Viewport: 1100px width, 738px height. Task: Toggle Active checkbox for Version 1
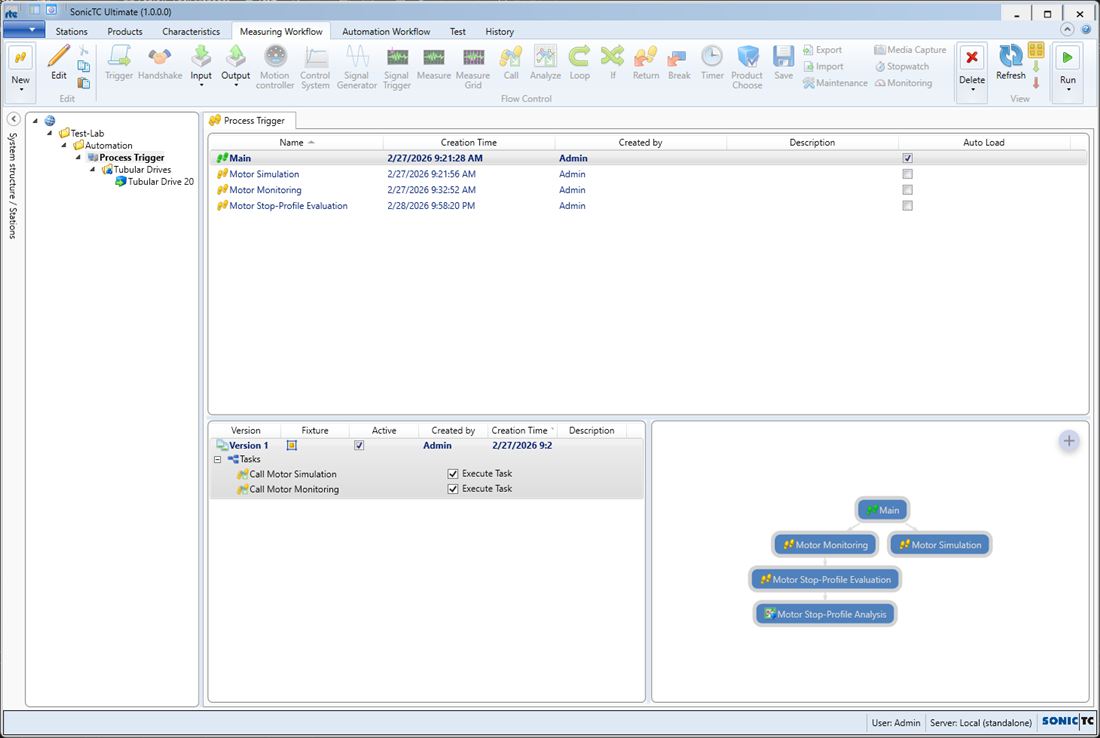point(359,445)
